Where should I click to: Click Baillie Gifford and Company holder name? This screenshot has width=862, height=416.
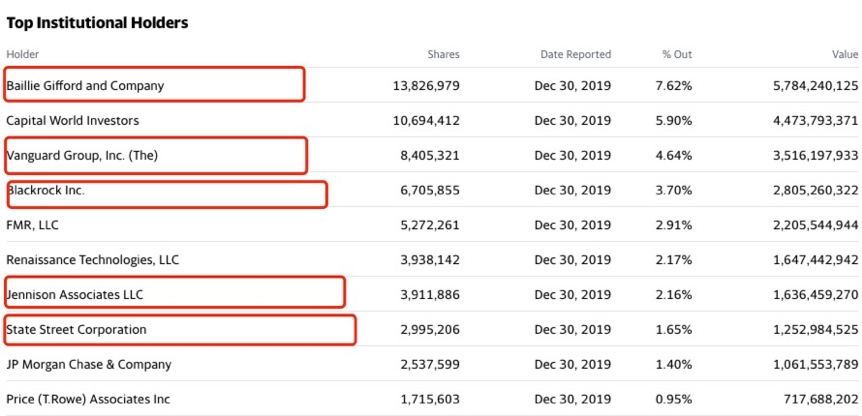tap(85, 86)
